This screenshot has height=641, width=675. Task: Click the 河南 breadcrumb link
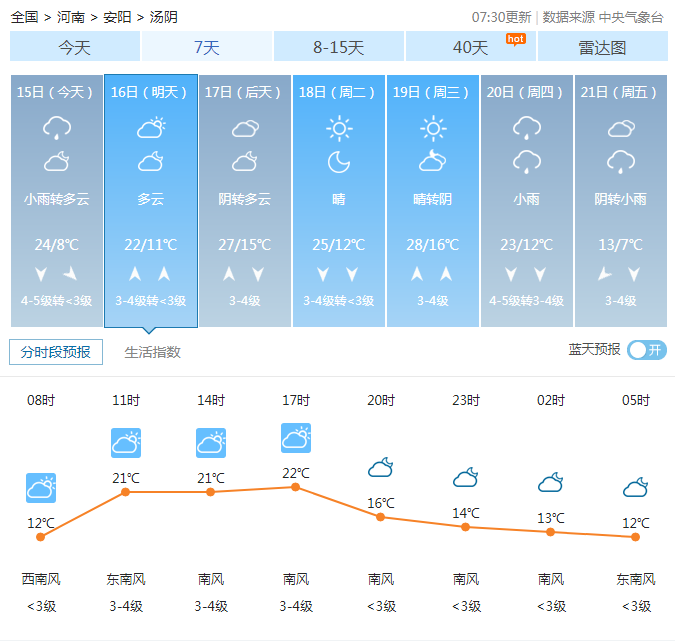pyautogui.click(x=71, y=17)
